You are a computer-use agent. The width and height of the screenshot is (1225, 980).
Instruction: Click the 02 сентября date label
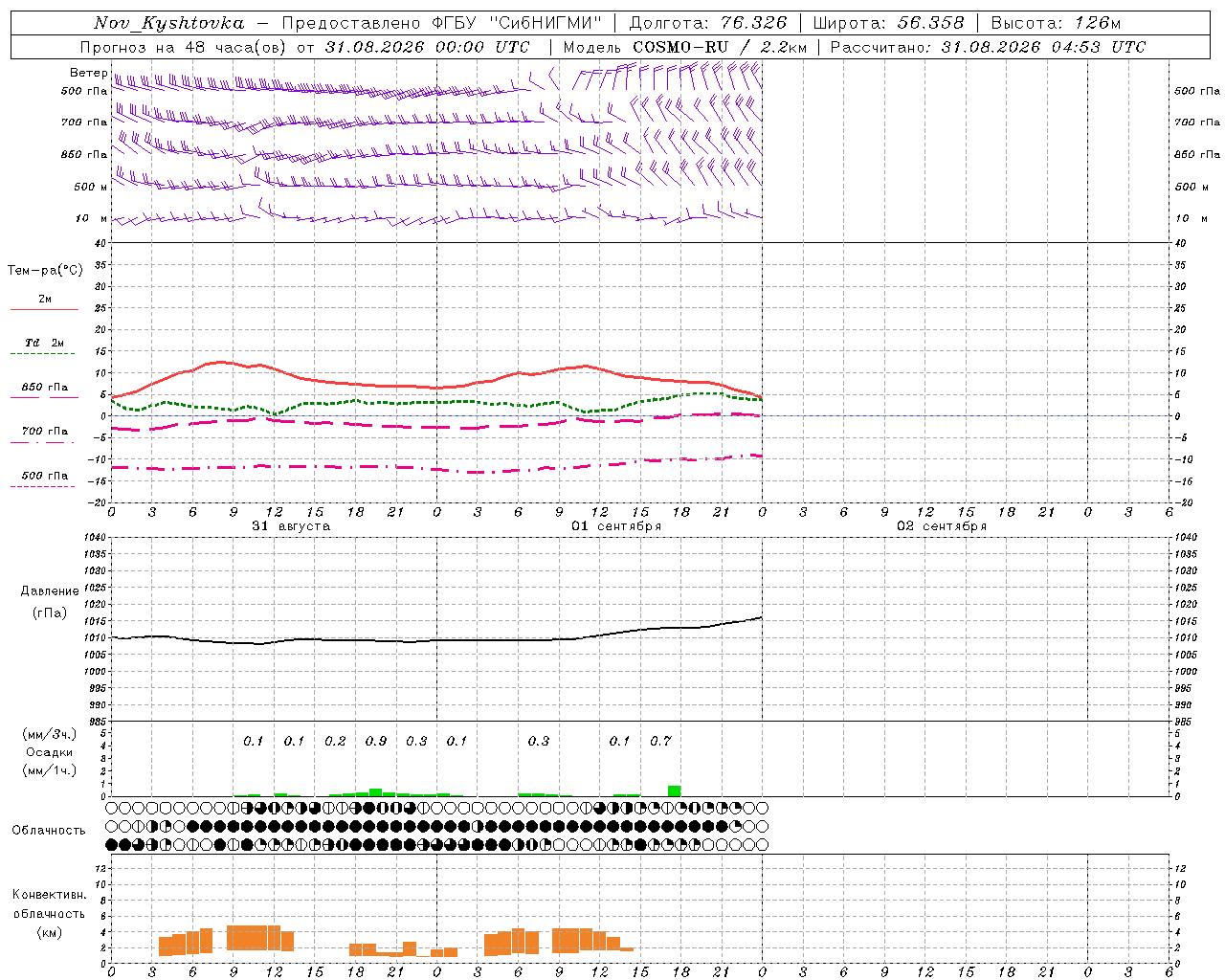tap(942, 526)
